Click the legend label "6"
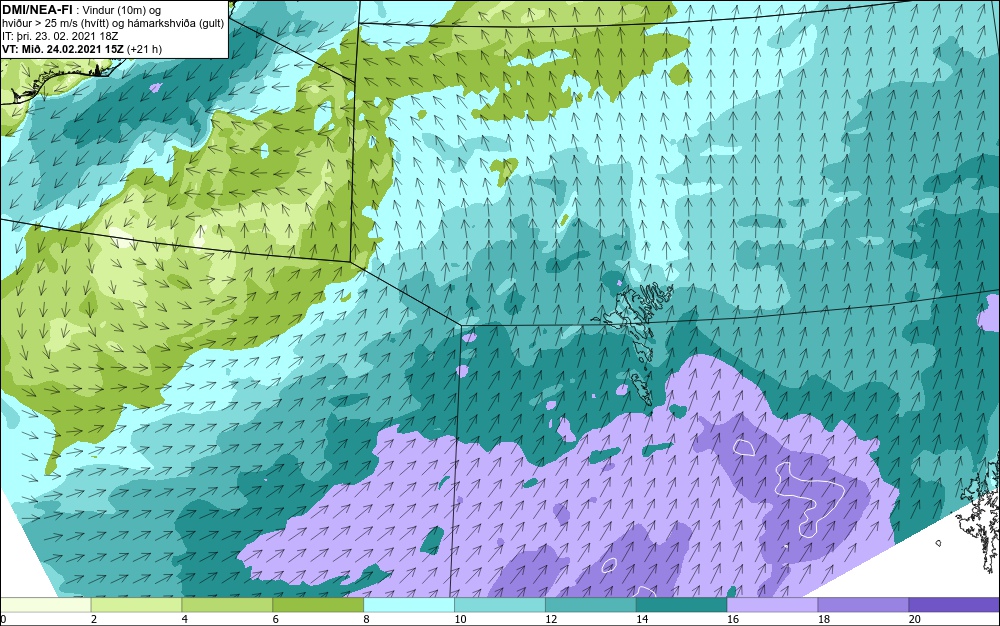Screen dimensions: 1000x626 click(276, 619)
